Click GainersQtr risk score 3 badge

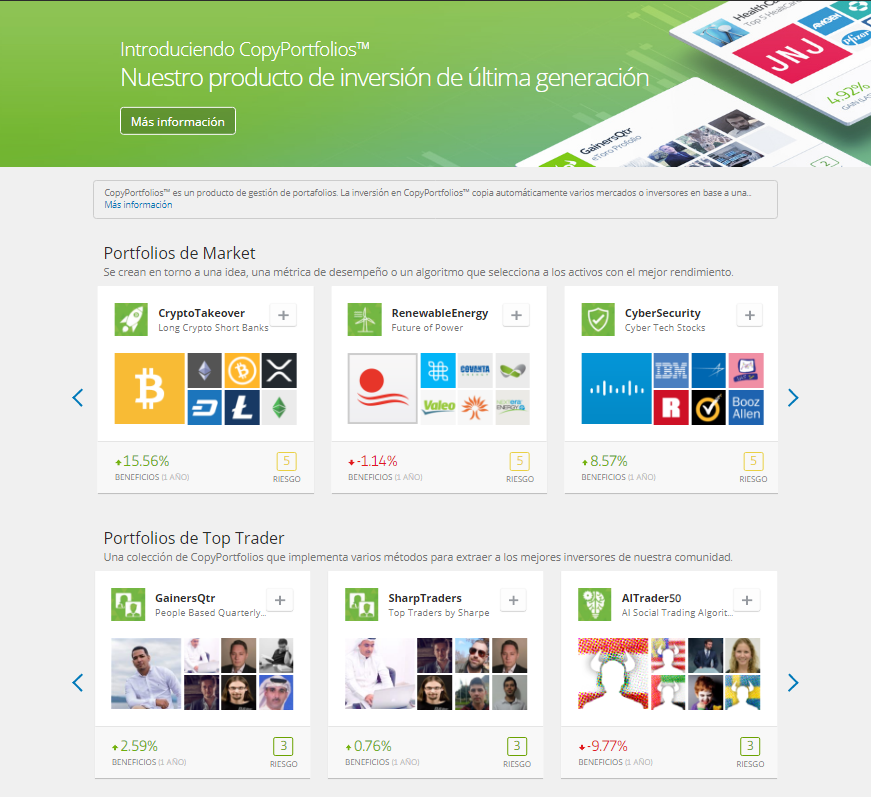pyautogui.click(x=283, y=746)
